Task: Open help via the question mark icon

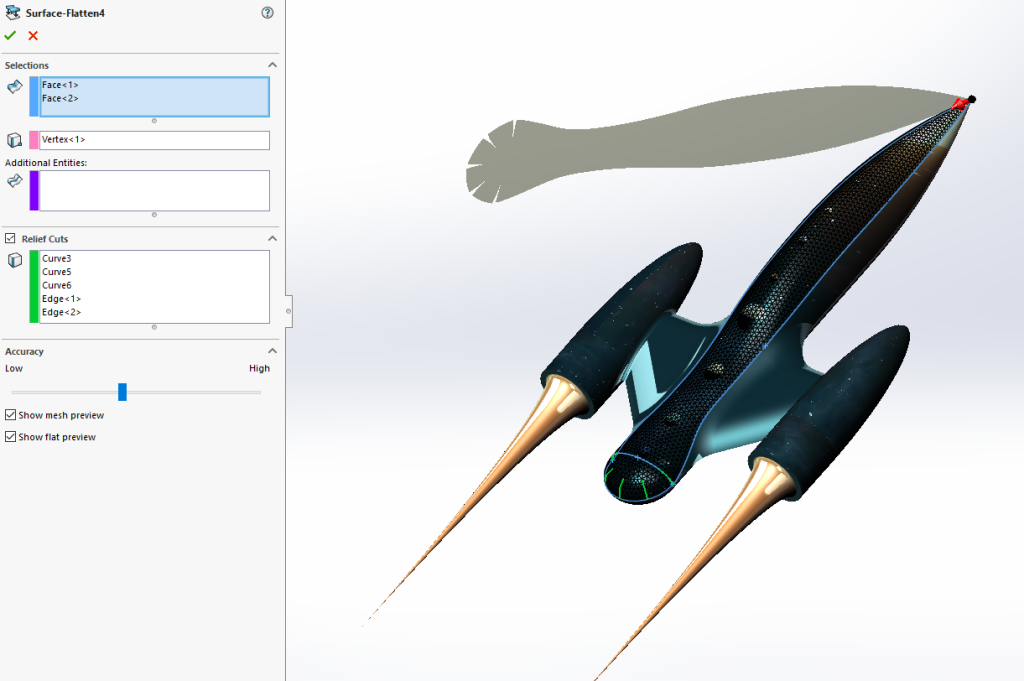Action: pyautogui.click(x=265, y=13)
